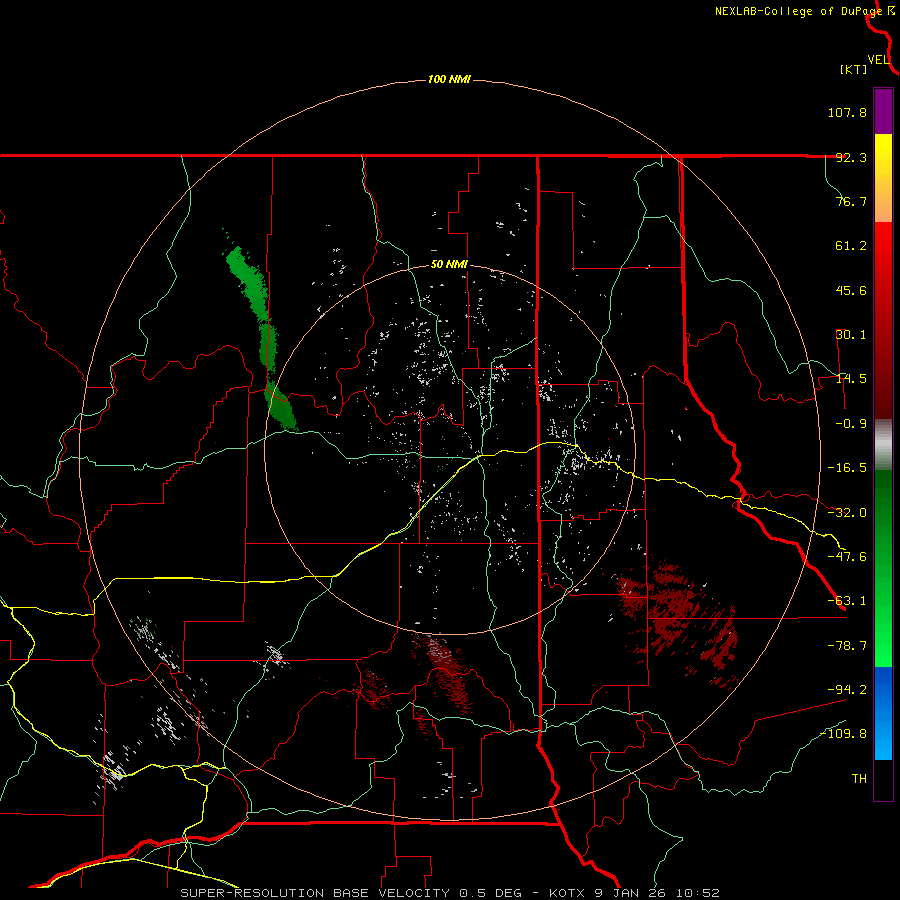This screenshot has height=900, width=900.
Task: Select the -109.8 legend value
Action: (843, 734)
